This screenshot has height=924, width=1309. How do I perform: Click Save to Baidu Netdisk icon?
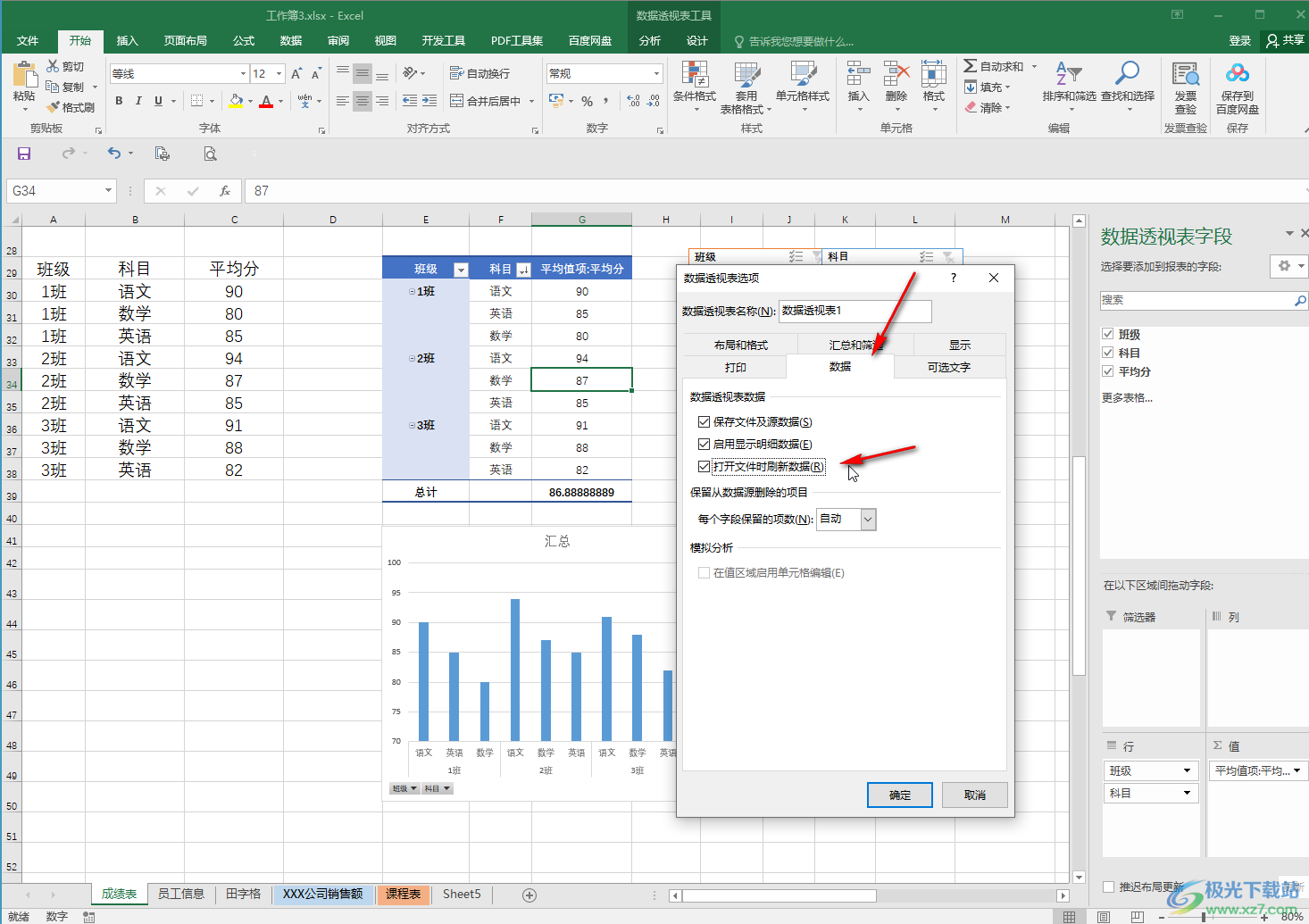[x=1238, y=75]
